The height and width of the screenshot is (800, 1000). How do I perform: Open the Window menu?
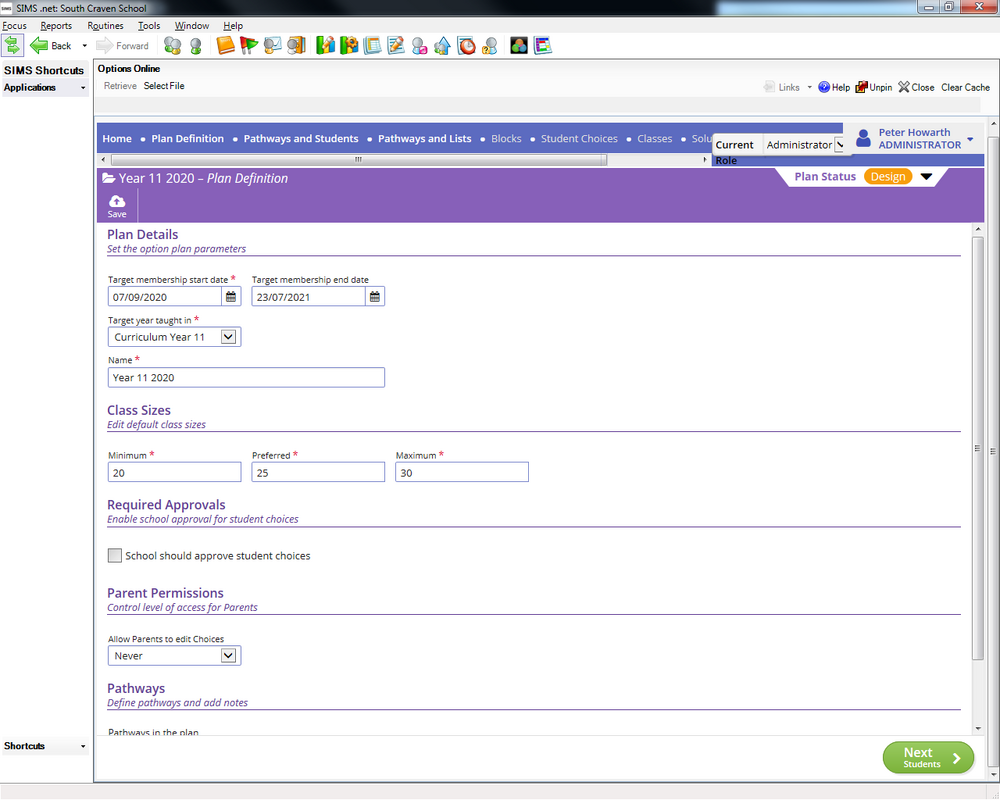(x=192, y=26)
